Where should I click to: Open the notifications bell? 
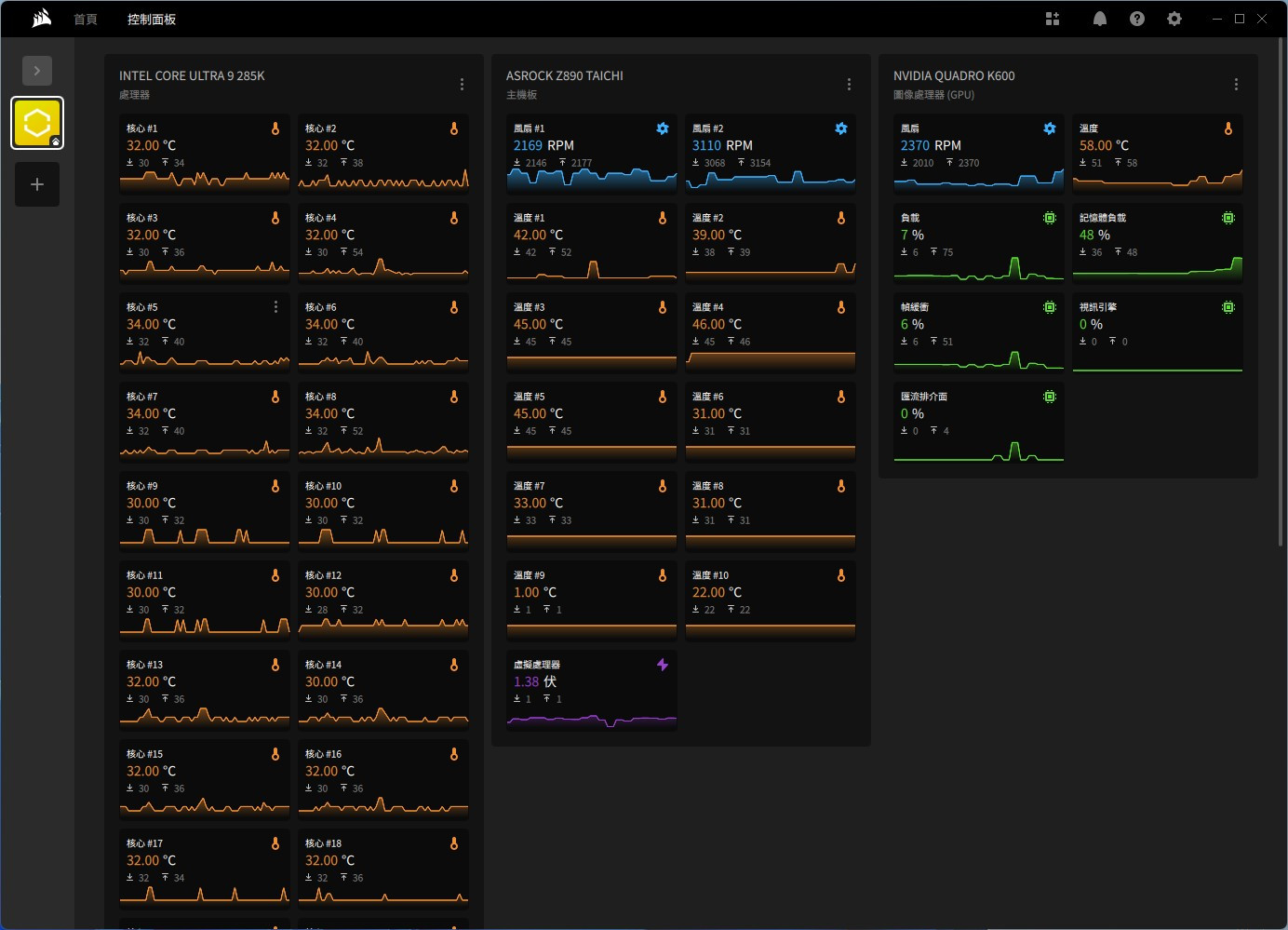[x=1100, y=19]
